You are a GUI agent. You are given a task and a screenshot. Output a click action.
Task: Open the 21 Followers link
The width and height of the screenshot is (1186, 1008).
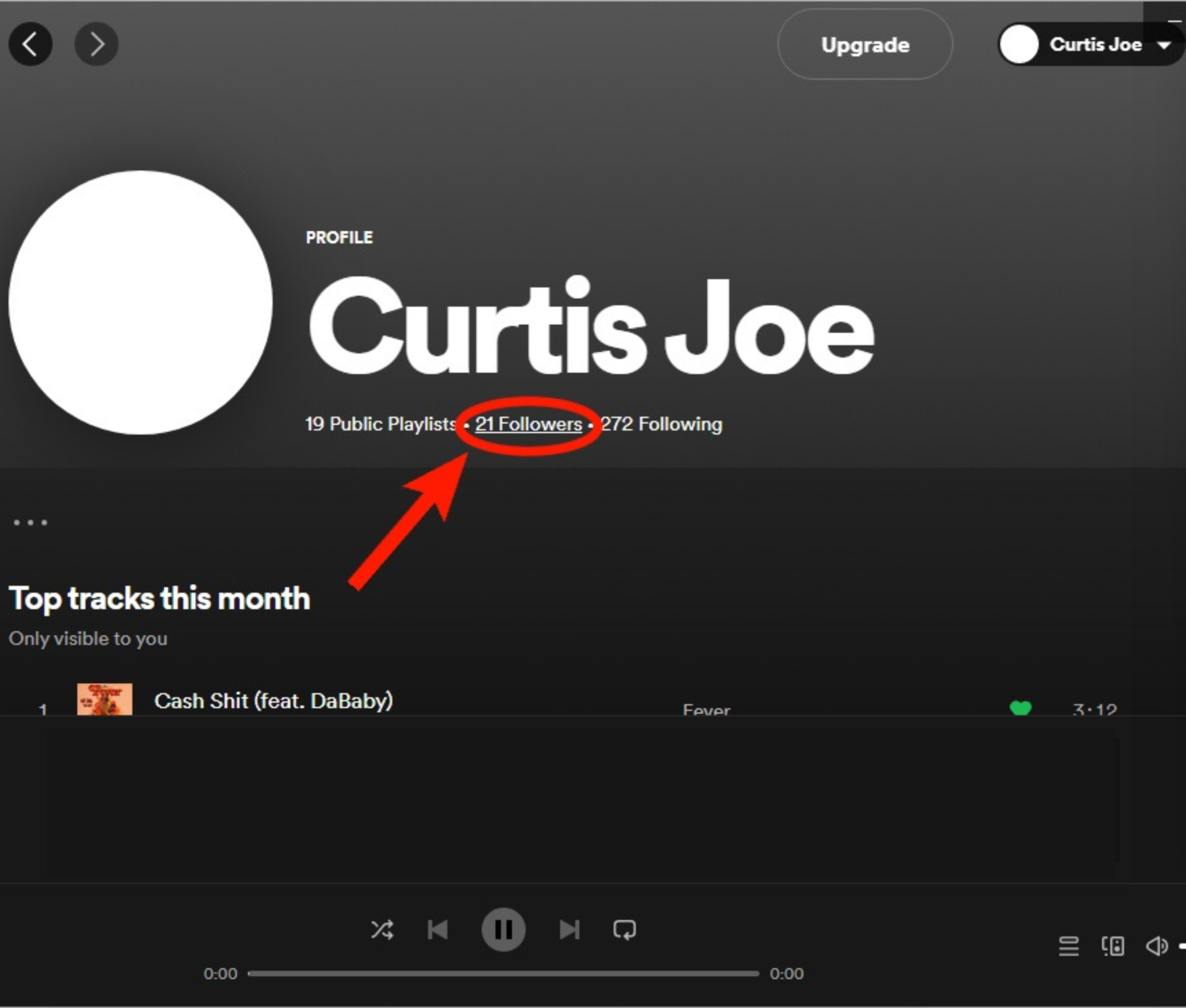[x=529, y=424]
